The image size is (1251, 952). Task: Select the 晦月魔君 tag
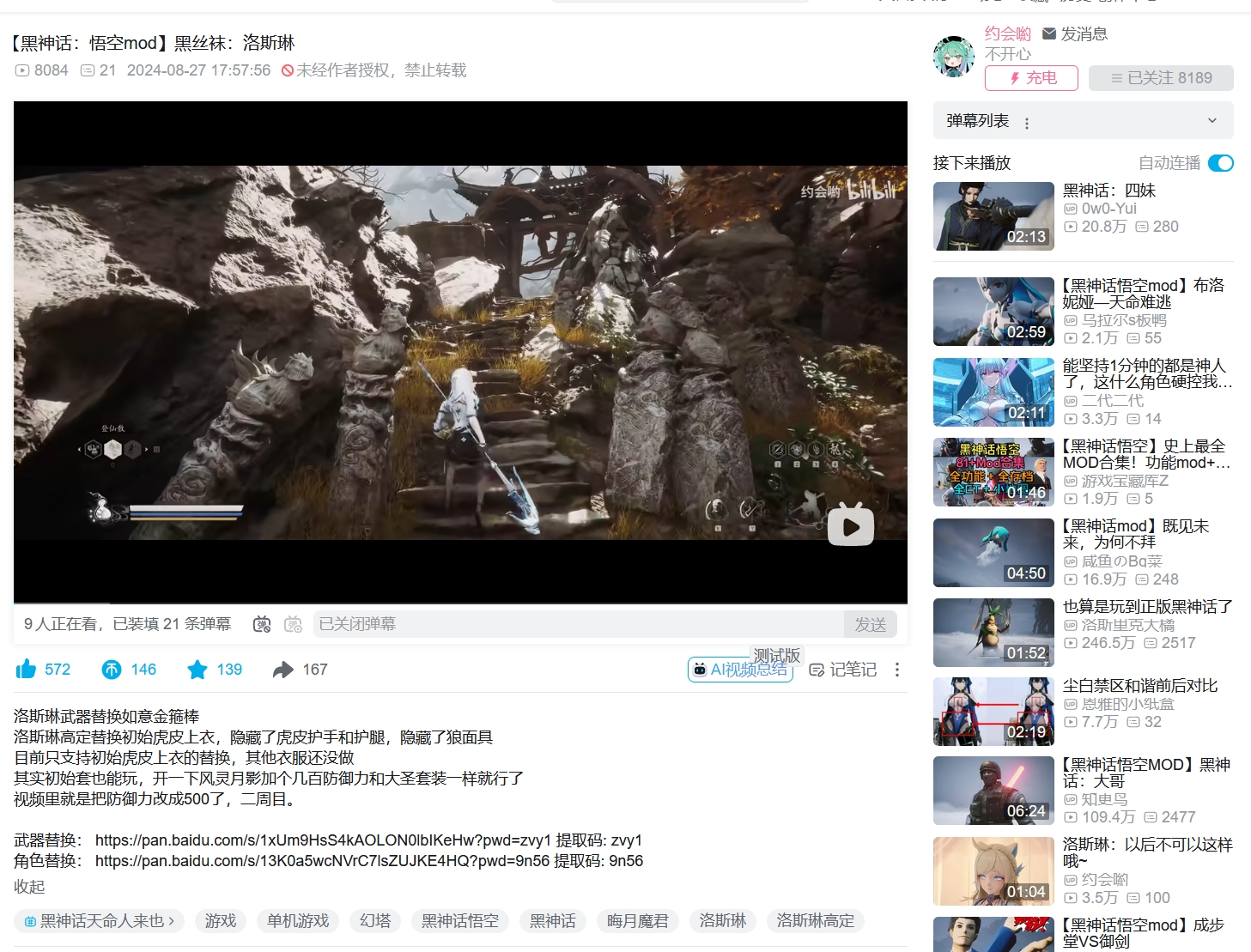click(638, 921)
